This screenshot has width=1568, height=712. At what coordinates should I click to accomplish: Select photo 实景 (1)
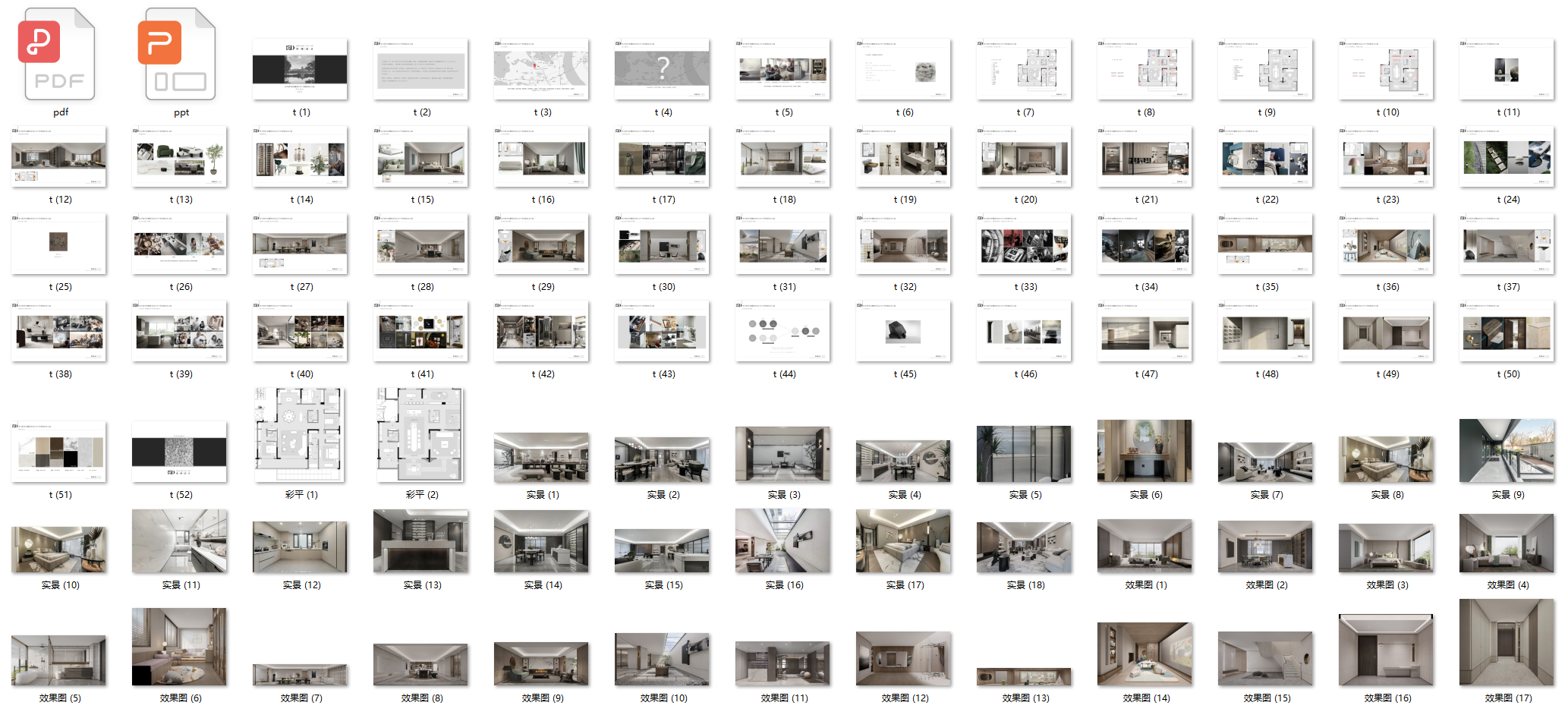541,458
